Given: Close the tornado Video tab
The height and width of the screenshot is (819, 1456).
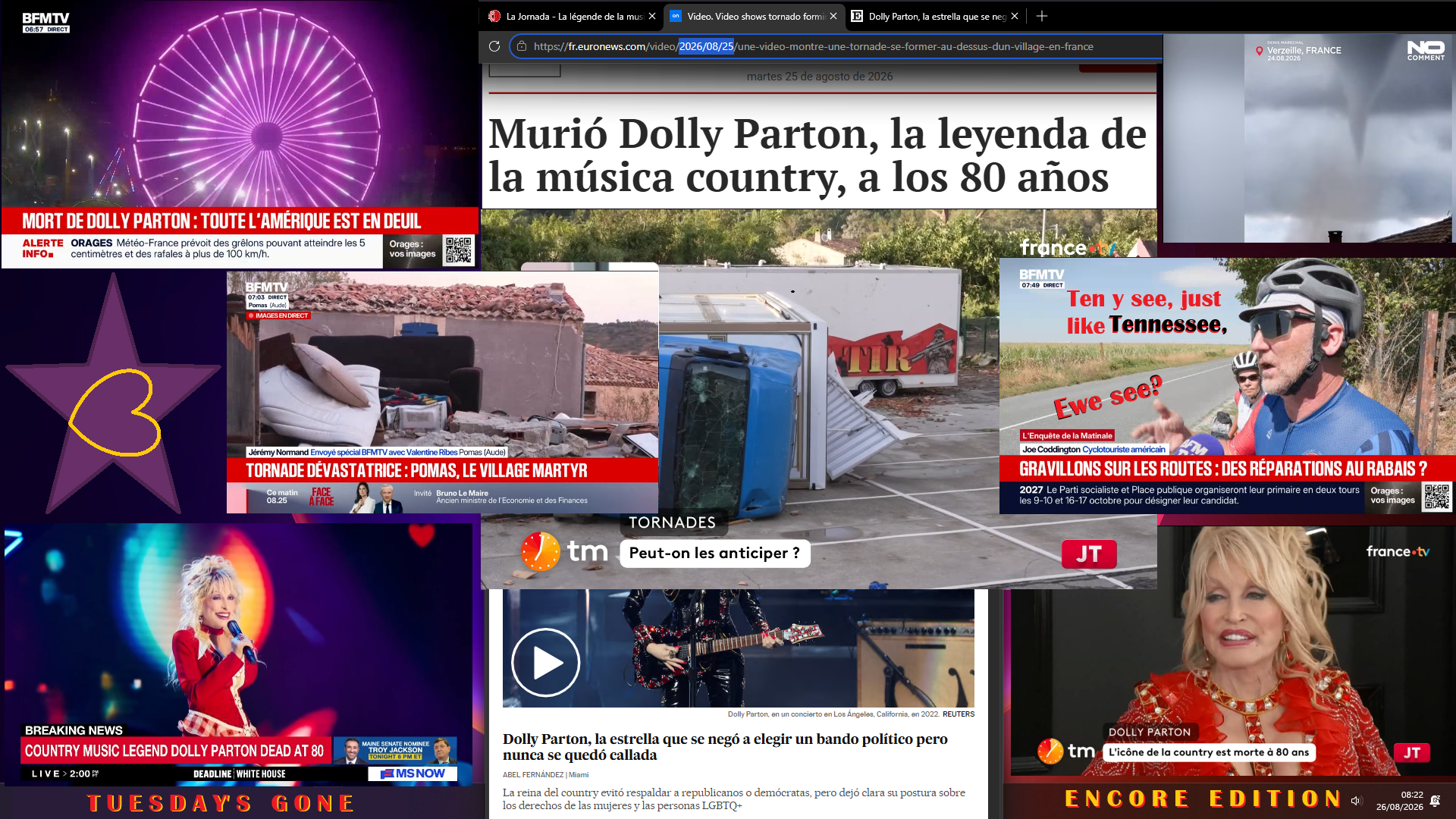Looking at the screenshot, I should coord(833,16).
